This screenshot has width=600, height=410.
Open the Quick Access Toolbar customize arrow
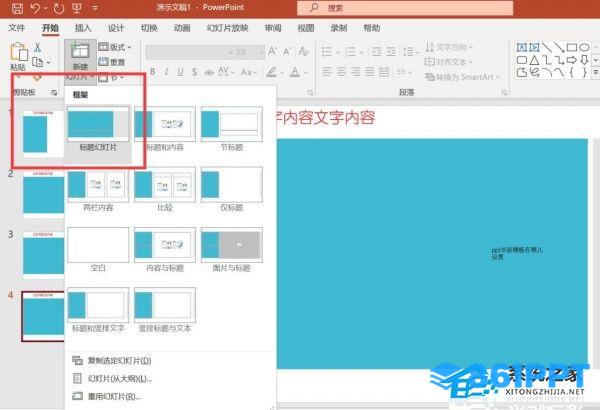pos(95,8)
